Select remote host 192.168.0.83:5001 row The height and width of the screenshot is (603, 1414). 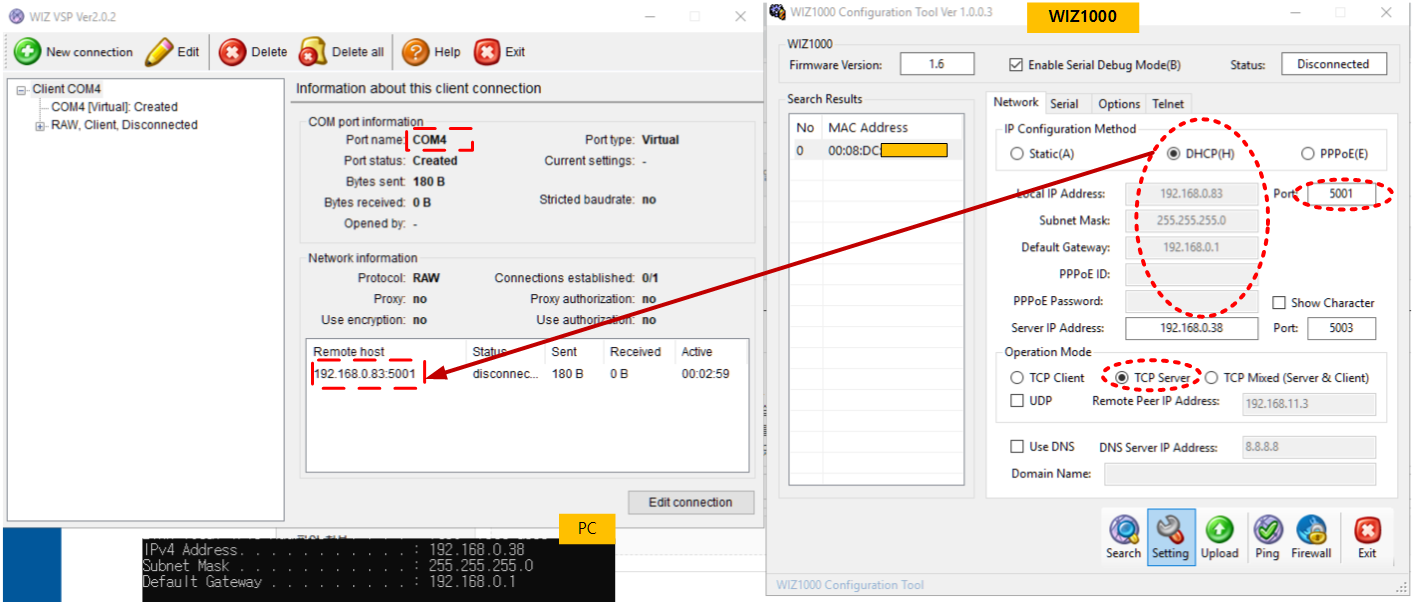(x=527, y=374)
